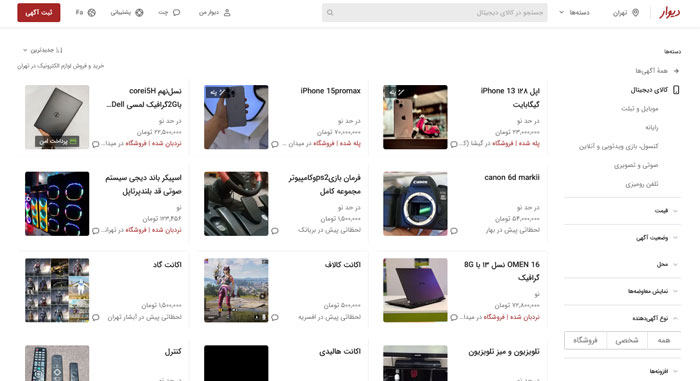Select صوتی و تصویری subcategory
This screenshot has height=381, width=700.
coord(636,165)
